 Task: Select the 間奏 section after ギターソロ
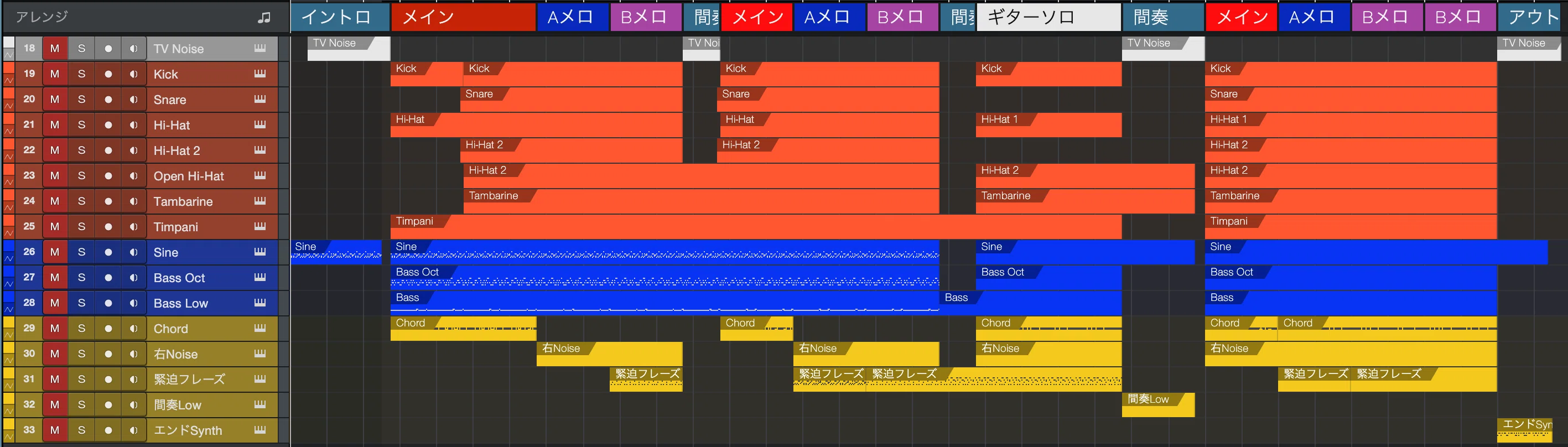[1163, 17]
